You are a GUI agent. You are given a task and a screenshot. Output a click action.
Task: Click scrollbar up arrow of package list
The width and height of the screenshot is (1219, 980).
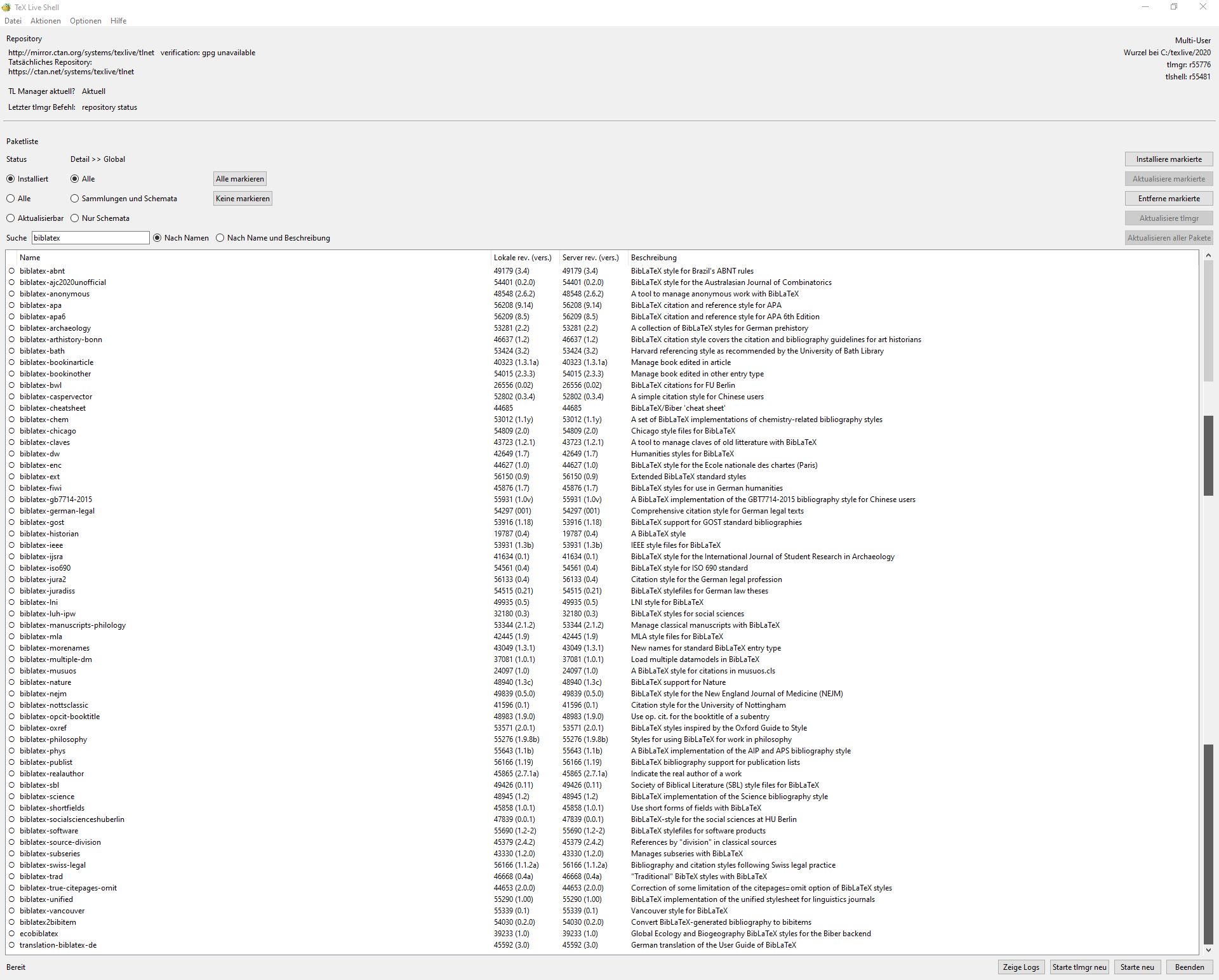tap(1208, 255)
